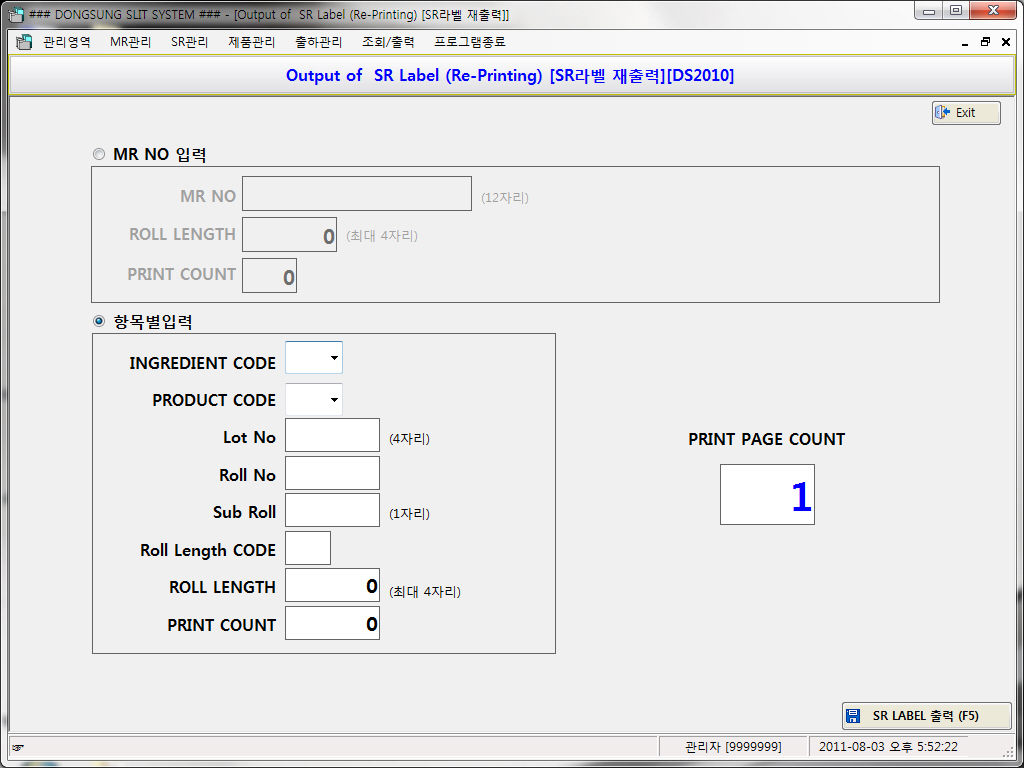Minimize the main application window
The width and height of the screenshot is (1024, 768).
[x=929, y=11]
